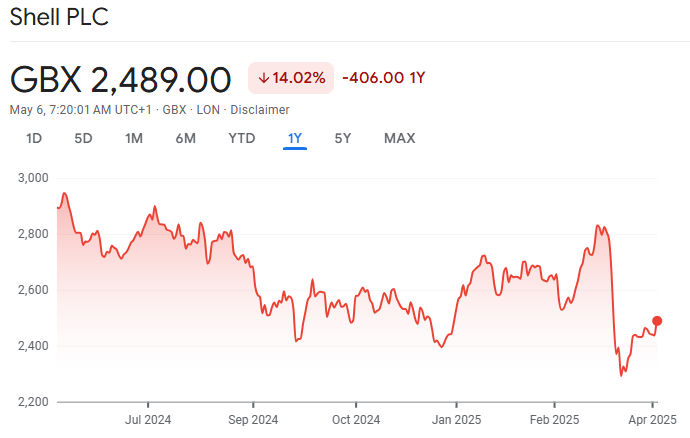Viewport: 690px width, 438px height.
Task: Show the MAX range chart
Action: [x=399, y=138]
